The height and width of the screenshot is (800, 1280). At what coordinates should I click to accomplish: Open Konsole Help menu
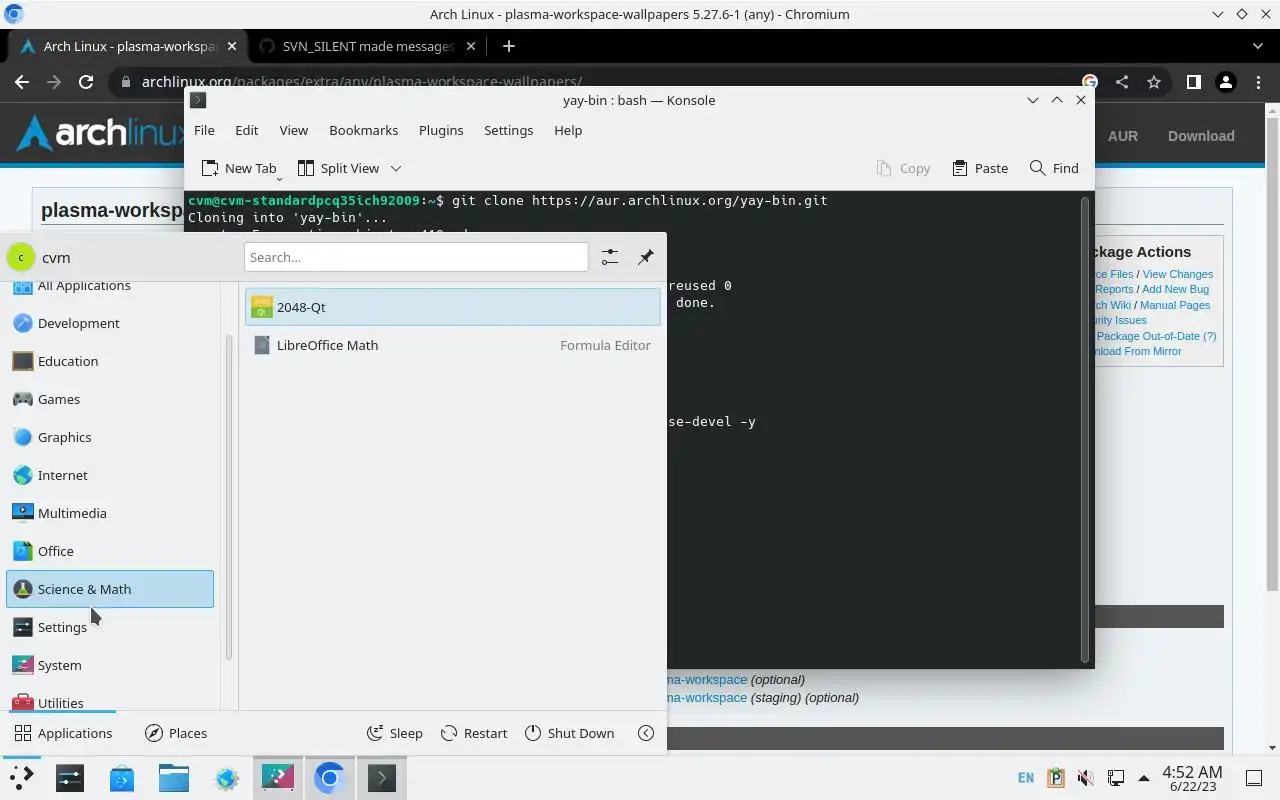point(568,130)
